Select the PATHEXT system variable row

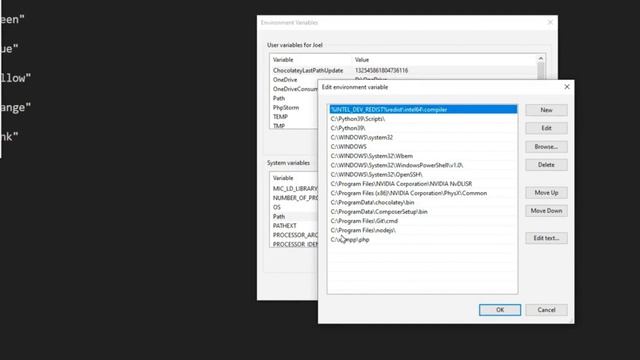coord(294,226)
